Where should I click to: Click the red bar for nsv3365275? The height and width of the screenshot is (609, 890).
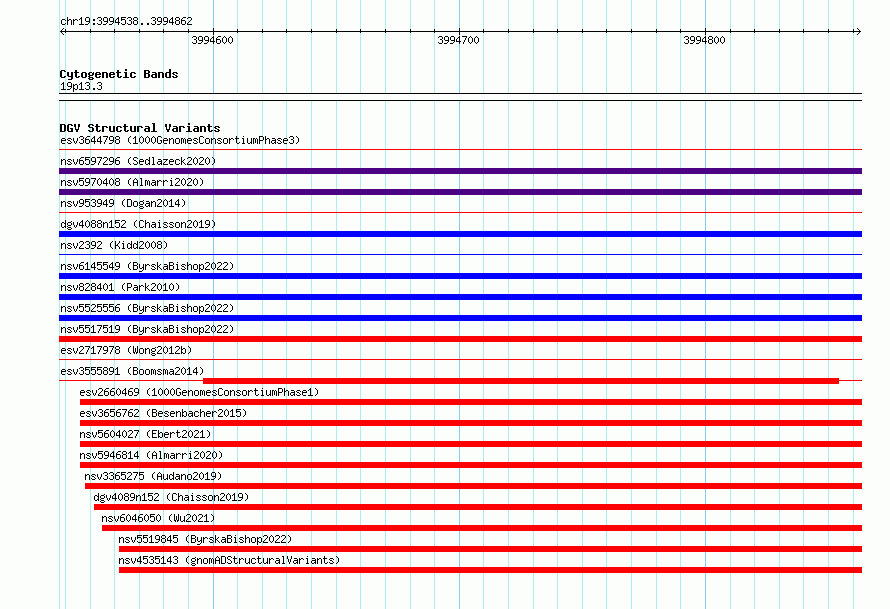(x=473, y=486)
